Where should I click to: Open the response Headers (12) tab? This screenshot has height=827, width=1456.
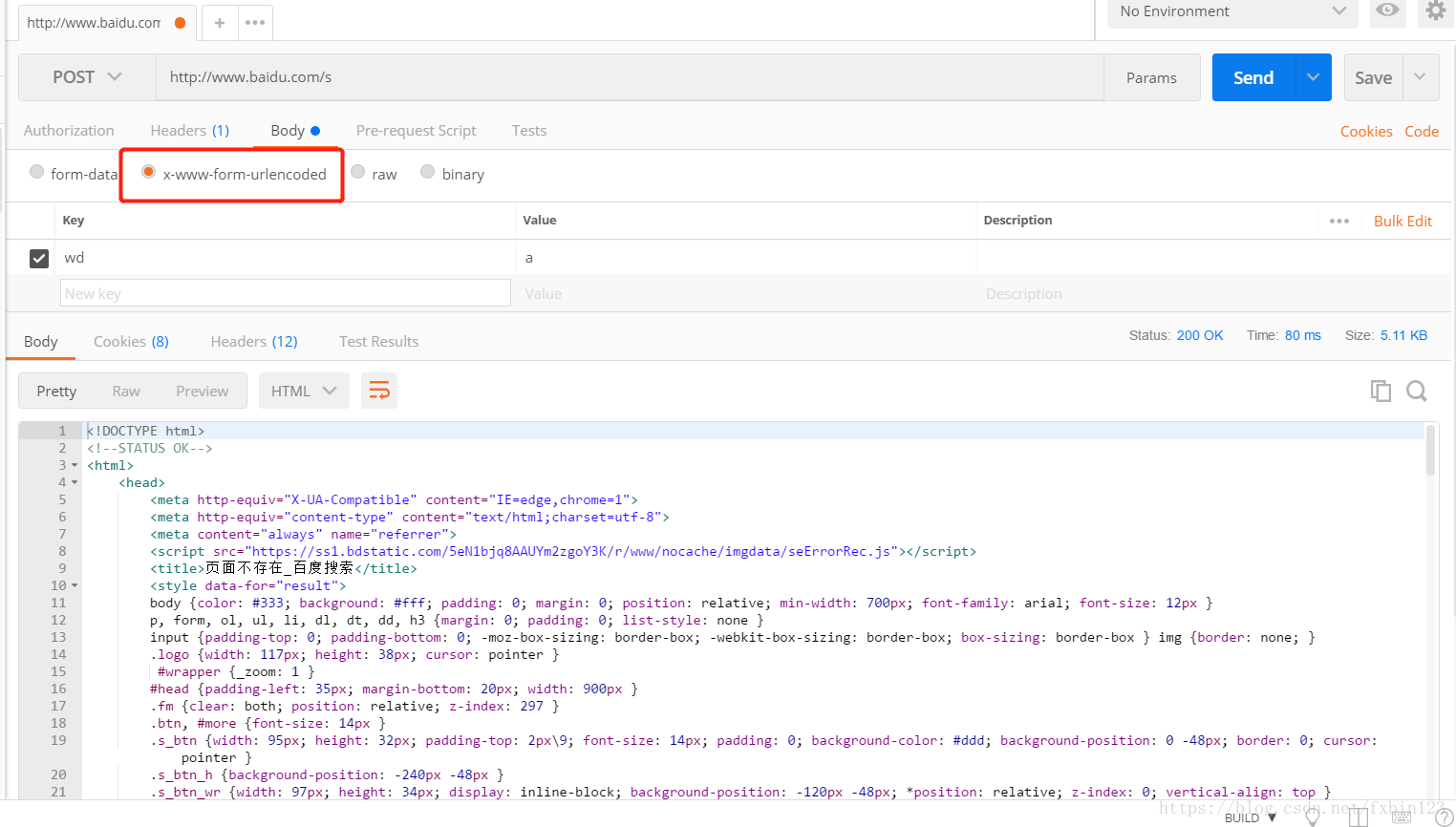(x=254, y=342)
